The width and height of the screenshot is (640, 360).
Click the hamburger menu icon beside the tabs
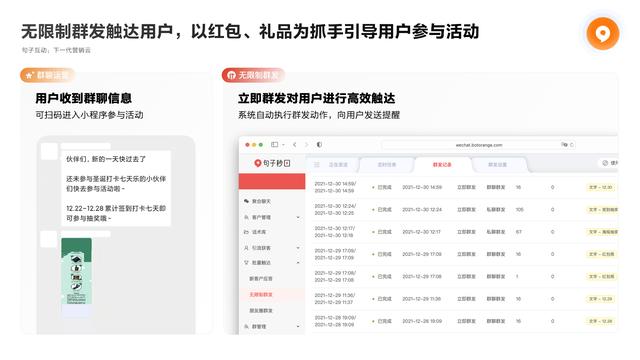point(317,164)
